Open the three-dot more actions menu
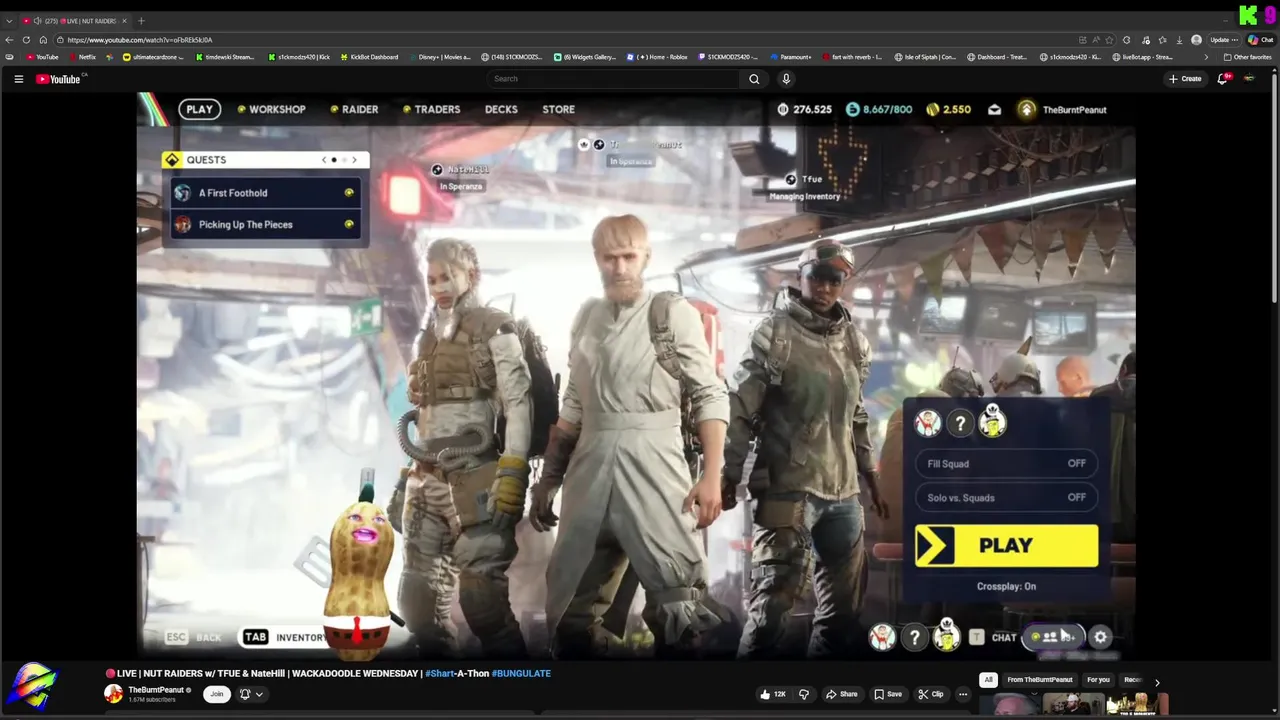The width and height of the screenshot is (1280, 720). click(x=963, y=694)
